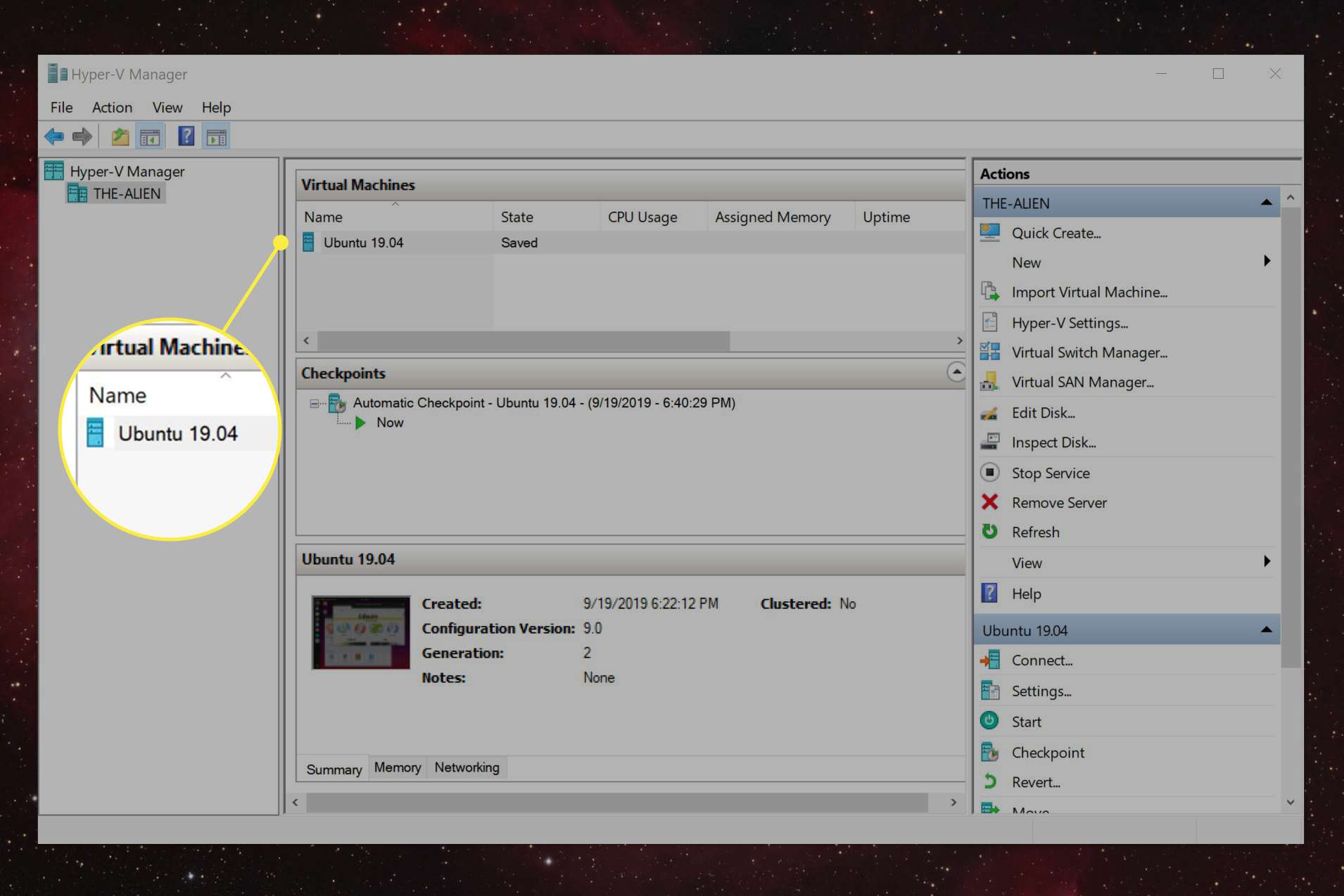The height and width of the screenshot is (896, 1344).
Task: Open the Action menu
Action: click(x=112, y=108)
